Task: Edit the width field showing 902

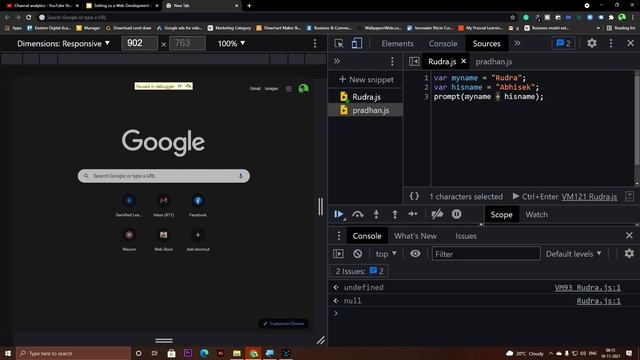Action: pyautogui.click(x=139, y=43)
